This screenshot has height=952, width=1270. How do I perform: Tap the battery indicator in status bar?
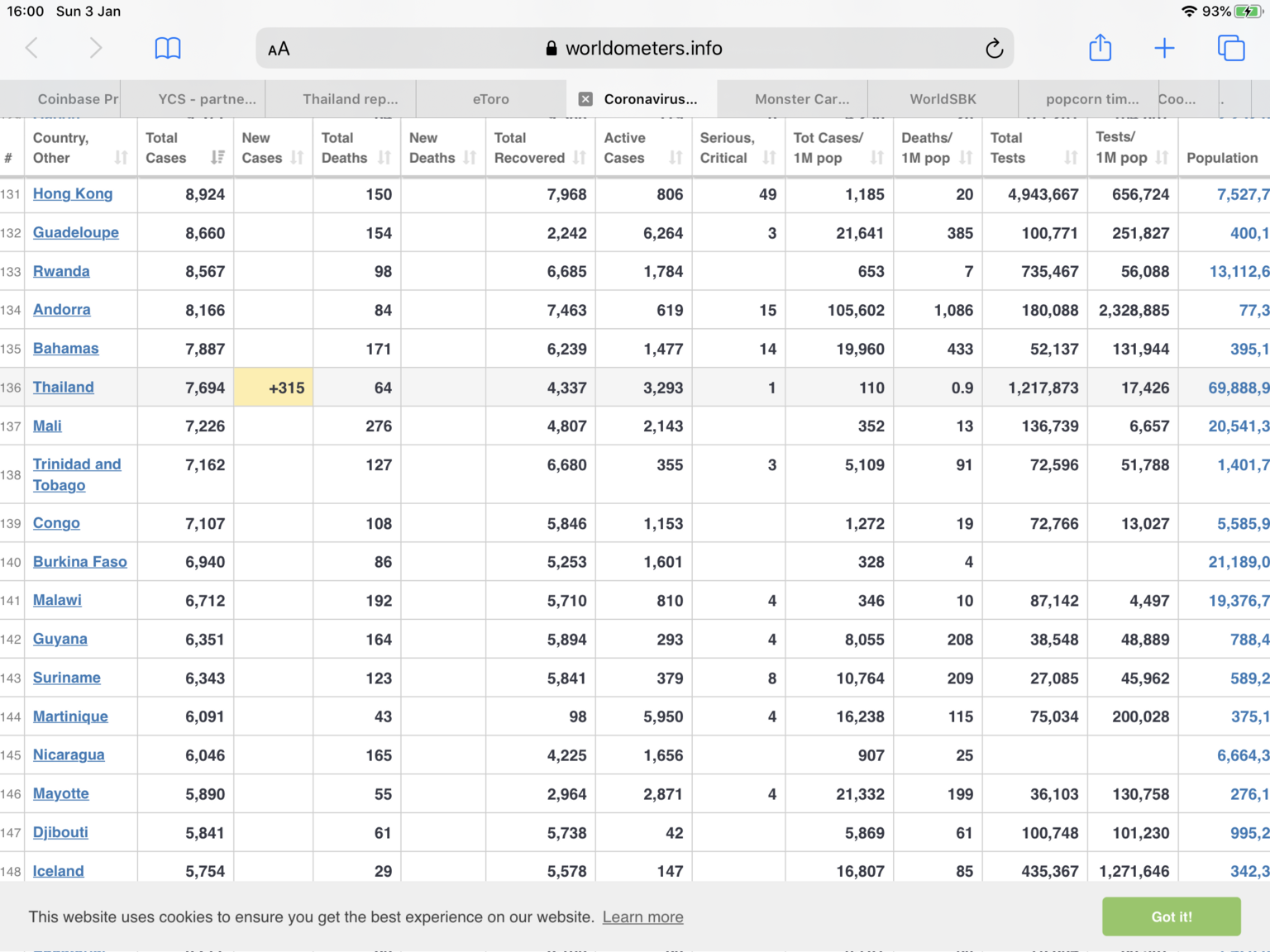[x=1248, y=12]
